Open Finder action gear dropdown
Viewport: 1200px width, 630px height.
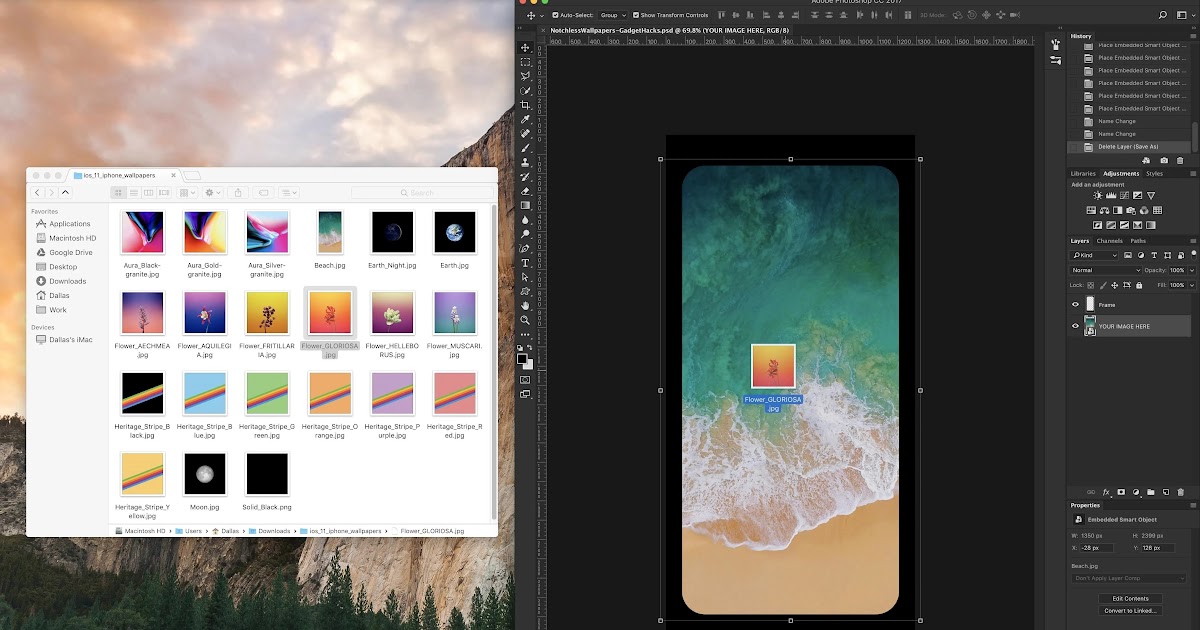point(213,192)
